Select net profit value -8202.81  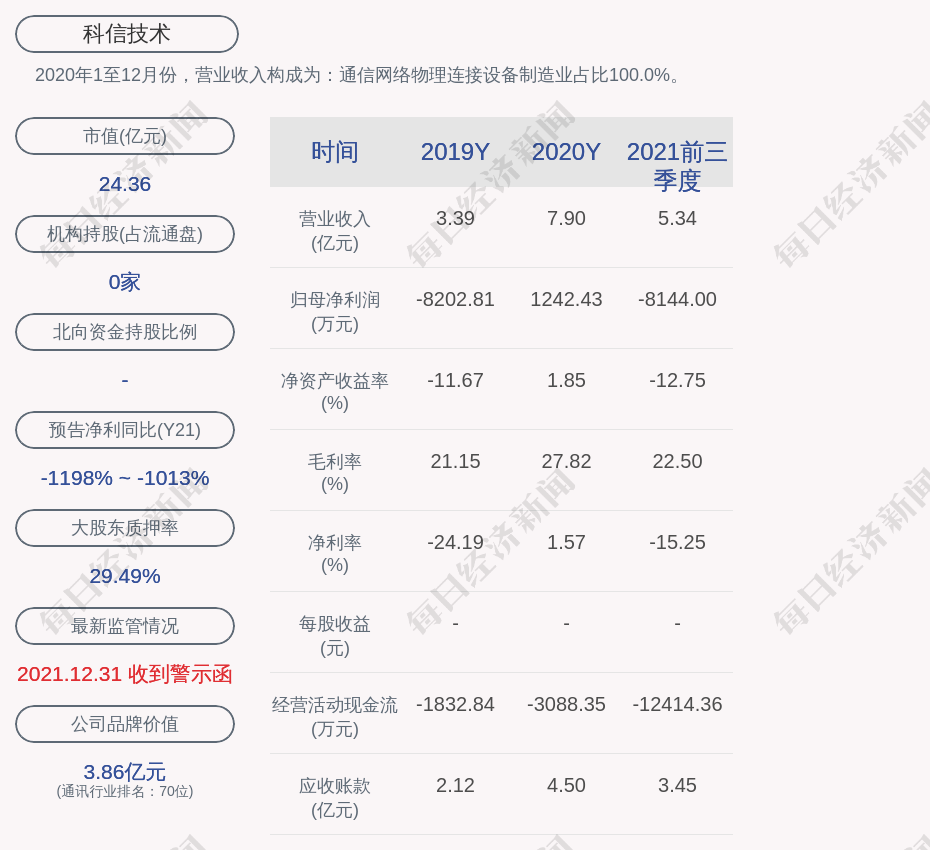(x=456, y=299)
